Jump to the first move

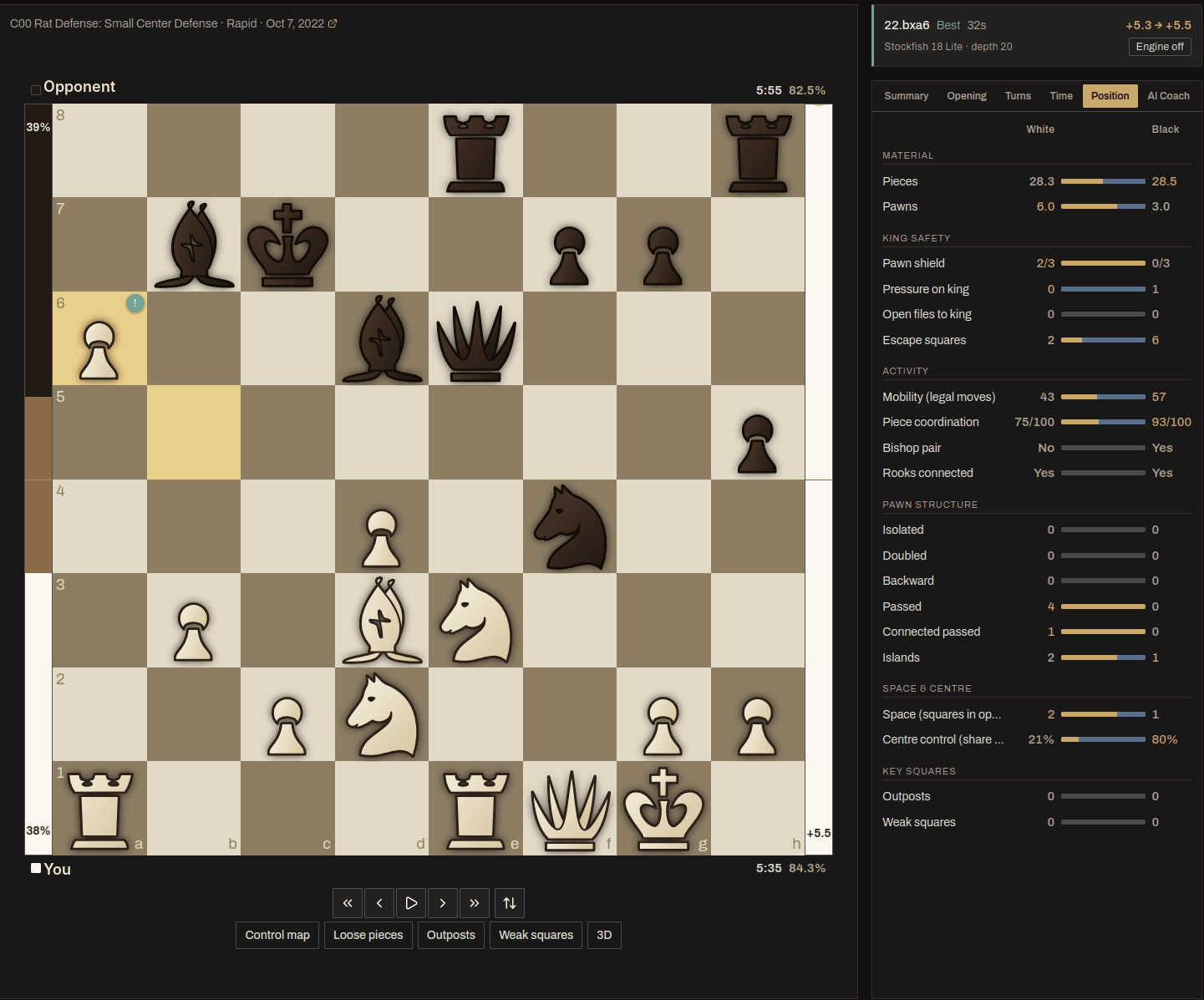click(348, 903)
